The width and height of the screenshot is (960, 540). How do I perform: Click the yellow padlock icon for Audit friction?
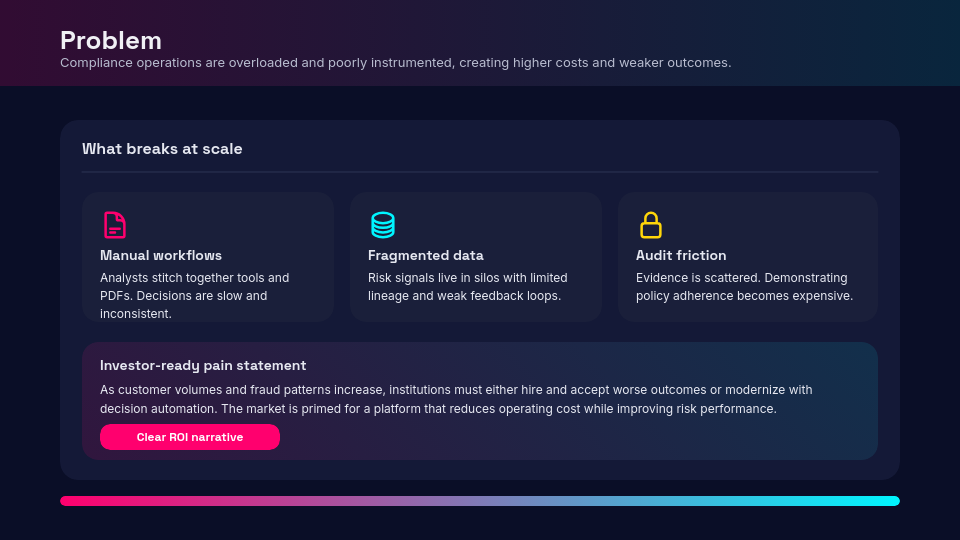[x=651, y=225]
